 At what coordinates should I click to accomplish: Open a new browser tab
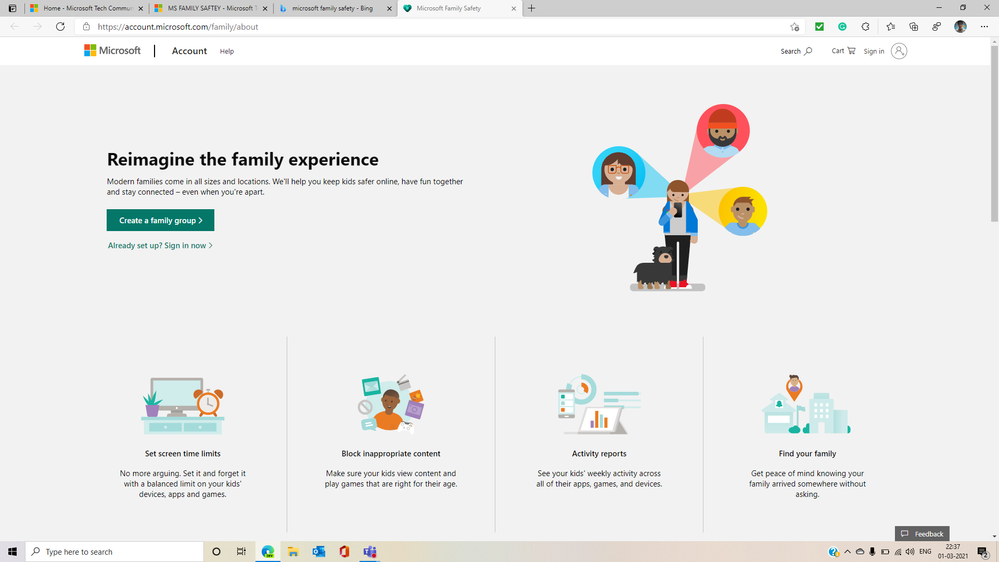(x=531, y=8)
